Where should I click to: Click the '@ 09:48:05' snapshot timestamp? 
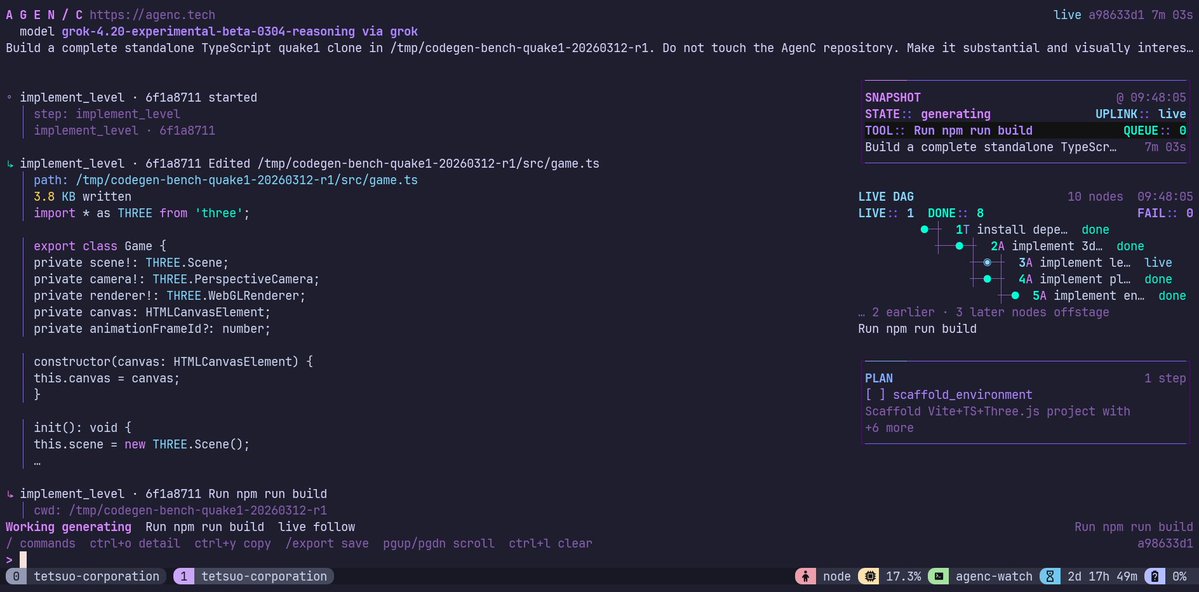coord(1151,97)
